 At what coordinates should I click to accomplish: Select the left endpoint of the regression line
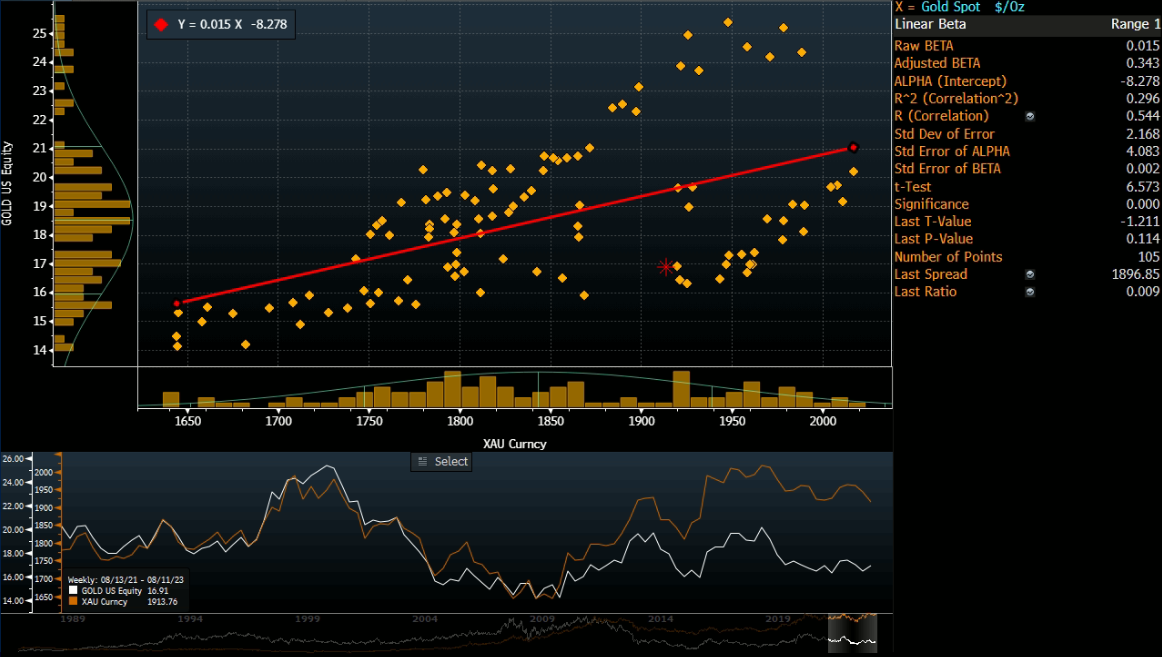(x=176, y=304)
